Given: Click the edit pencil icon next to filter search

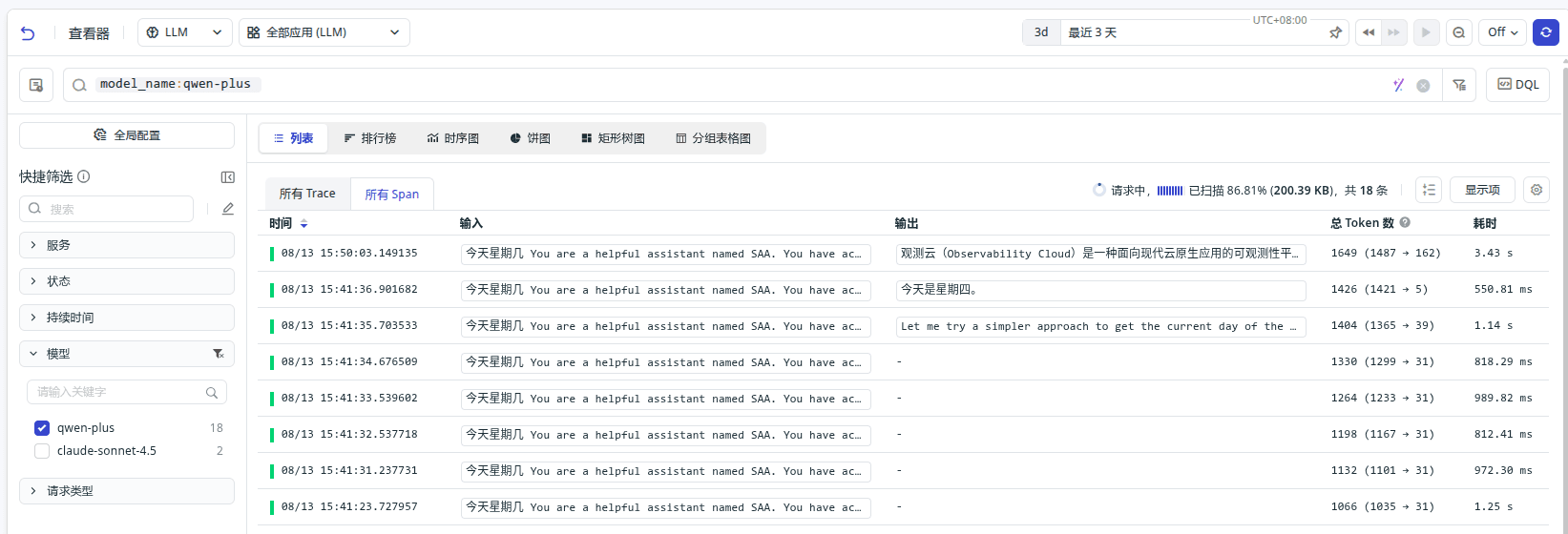Looking at the screenshot, I should [227, 209].
